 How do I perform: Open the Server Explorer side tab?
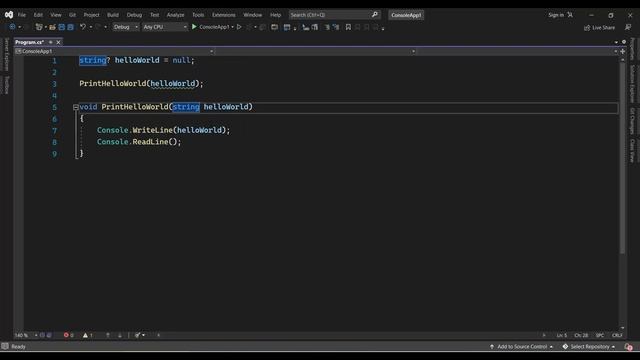coord(6,54)
